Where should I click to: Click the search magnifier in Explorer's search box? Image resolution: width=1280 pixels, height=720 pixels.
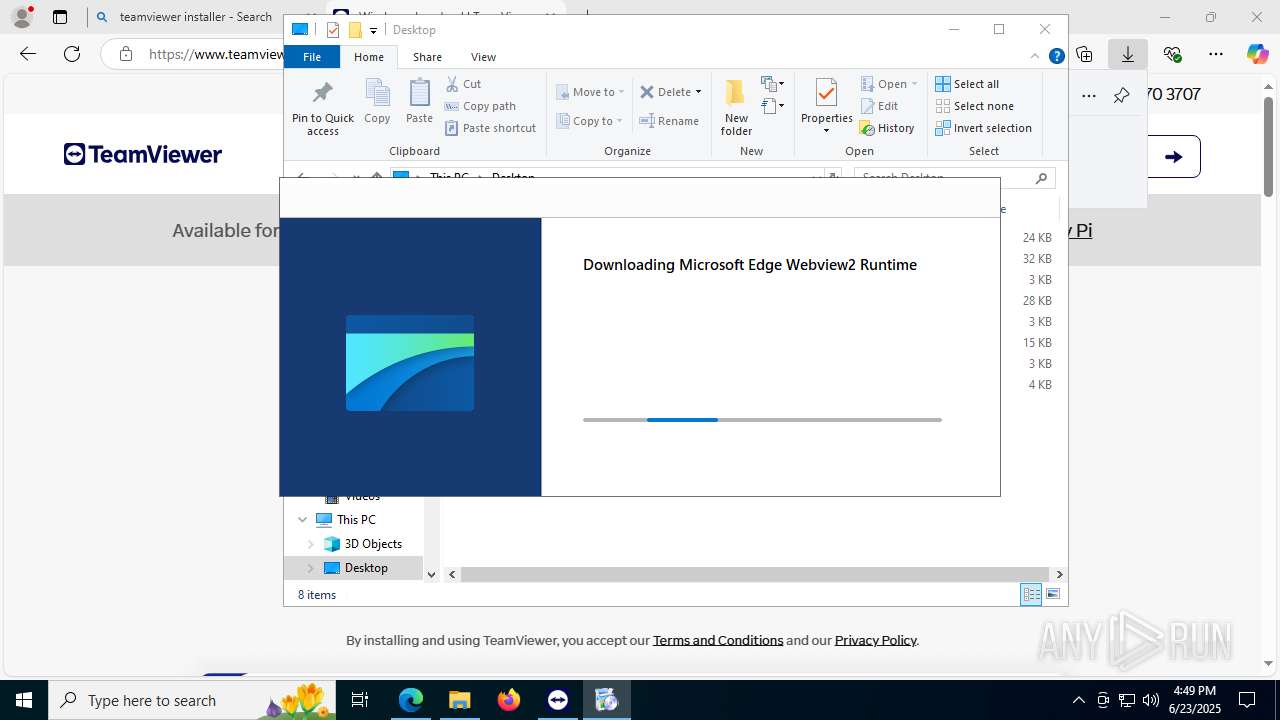tap(1041, 178)
